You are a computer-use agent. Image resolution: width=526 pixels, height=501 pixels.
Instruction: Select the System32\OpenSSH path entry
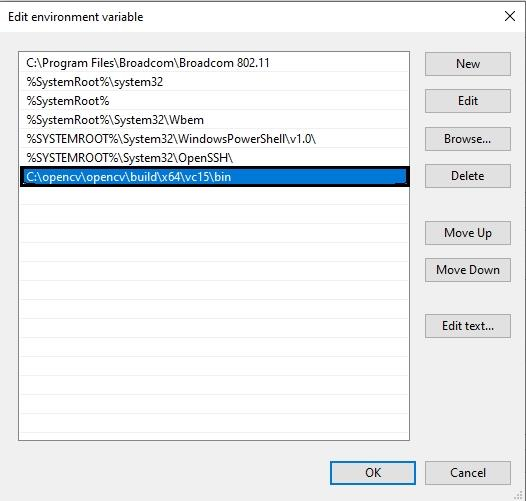pyautogui.click(x=214, y=158)
